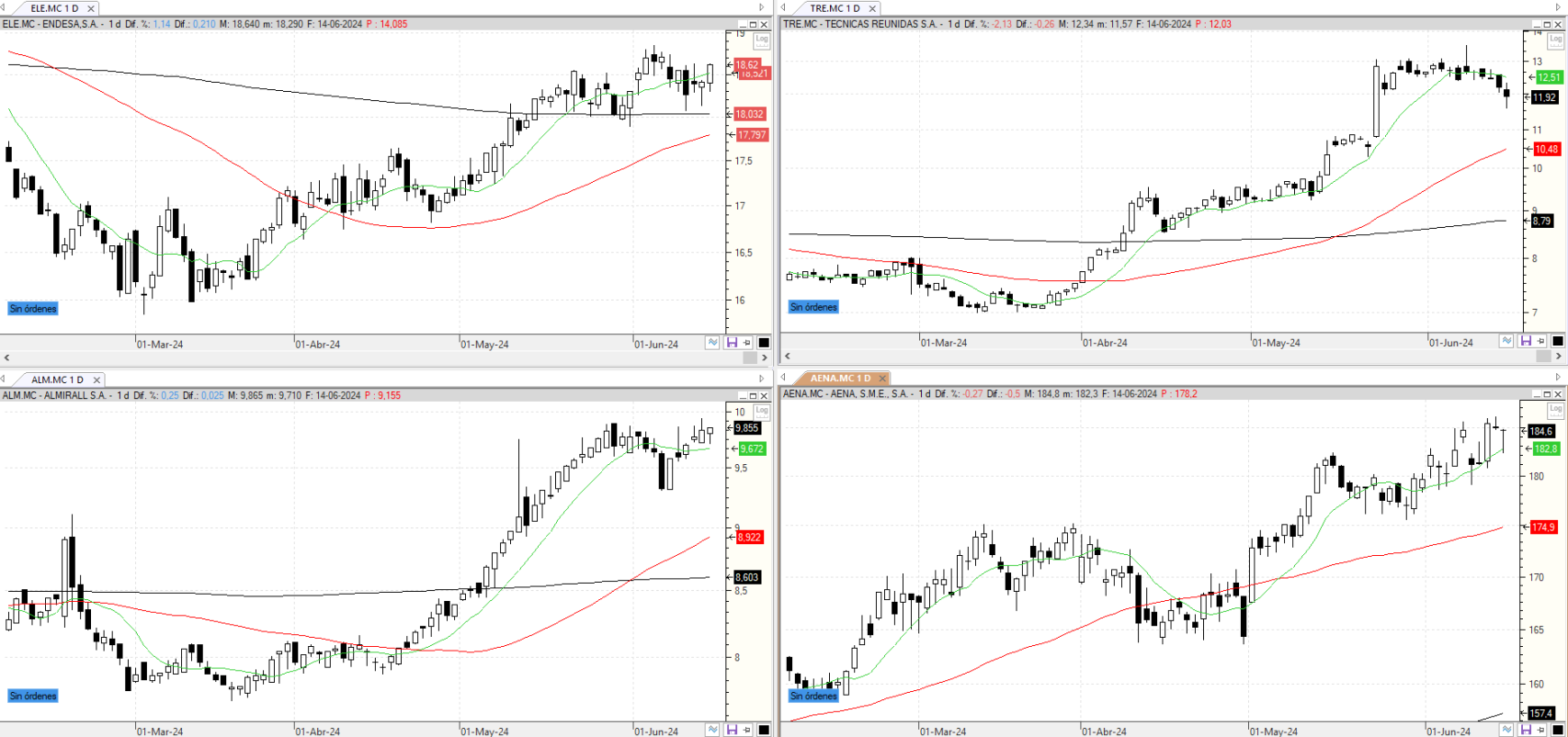Image resolution: width=1568 pixels, height=737 pixels.
Task: Toggle Log scale in ELE.MC chart
Action: coord(761,40)
